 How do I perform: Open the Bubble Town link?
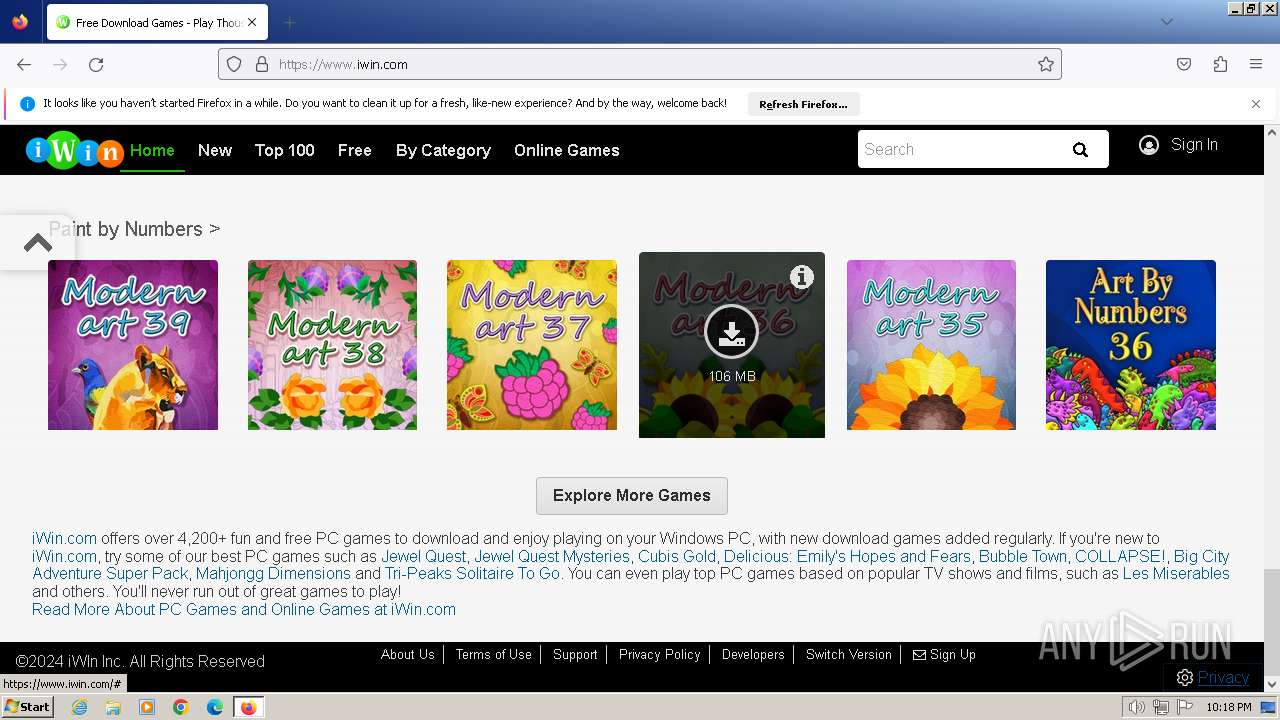(1023, 556)
